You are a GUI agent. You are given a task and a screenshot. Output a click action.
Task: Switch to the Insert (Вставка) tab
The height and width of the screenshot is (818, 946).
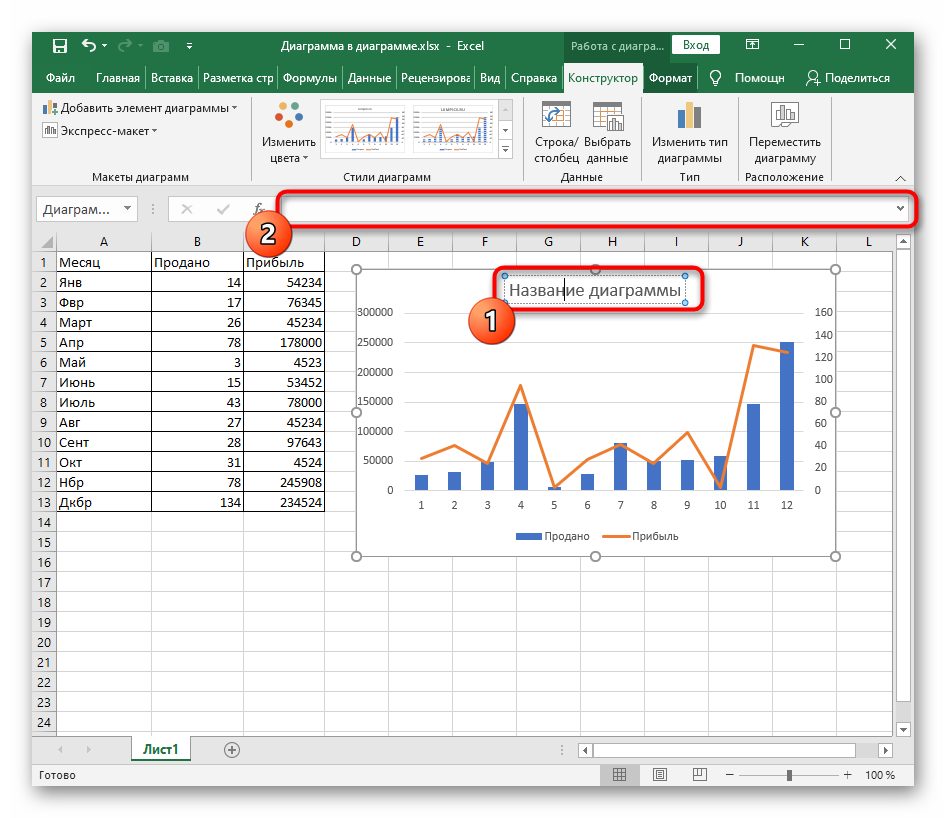coord(172,78)
